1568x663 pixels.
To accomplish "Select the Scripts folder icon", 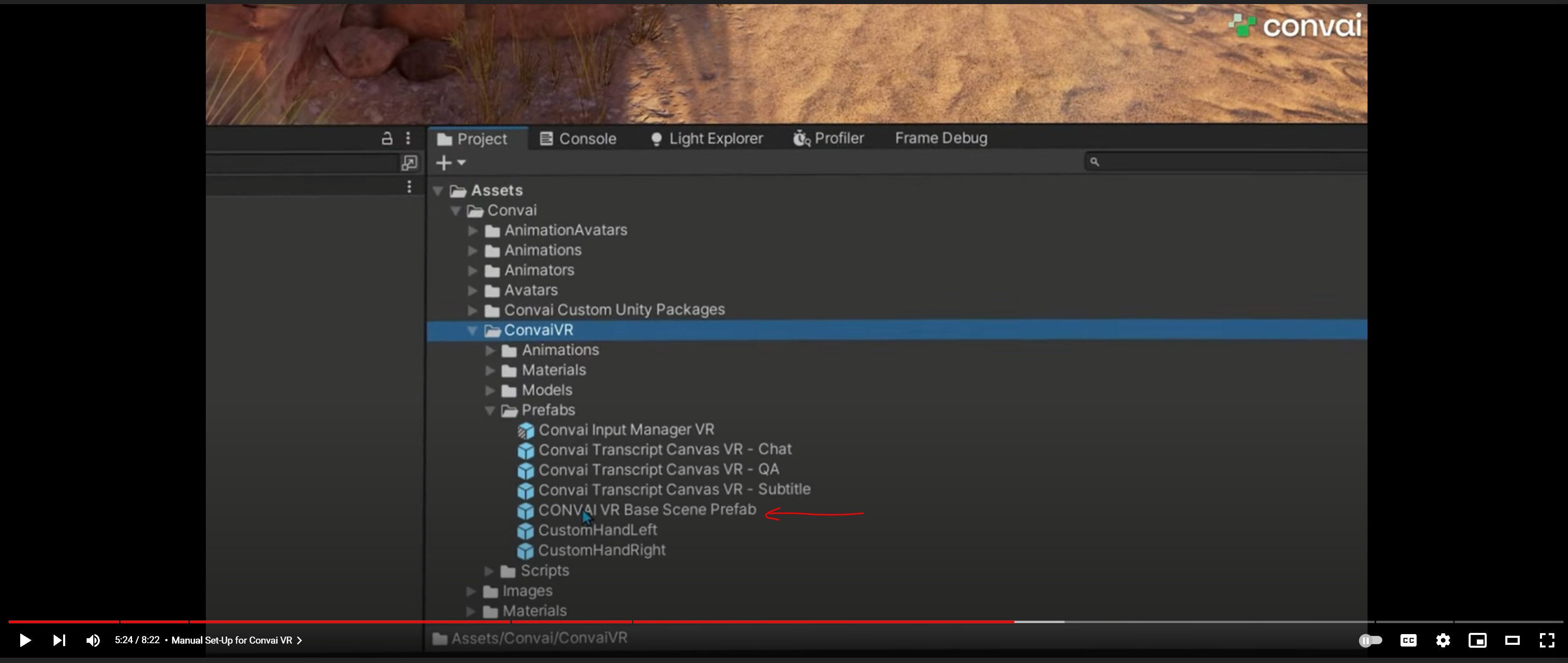I will [x=508, y=572].
